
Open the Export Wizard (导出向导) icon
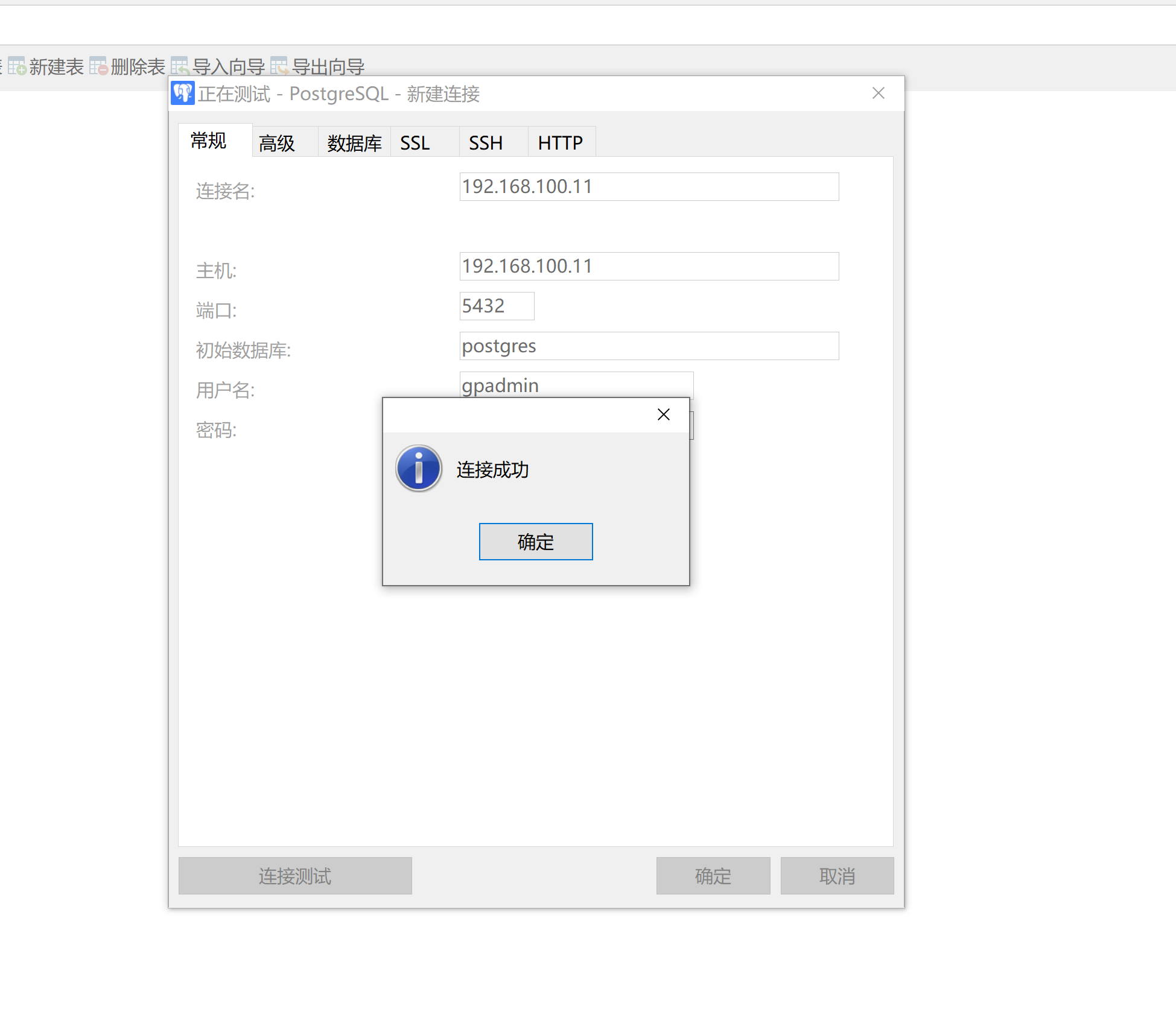point(279,66)
